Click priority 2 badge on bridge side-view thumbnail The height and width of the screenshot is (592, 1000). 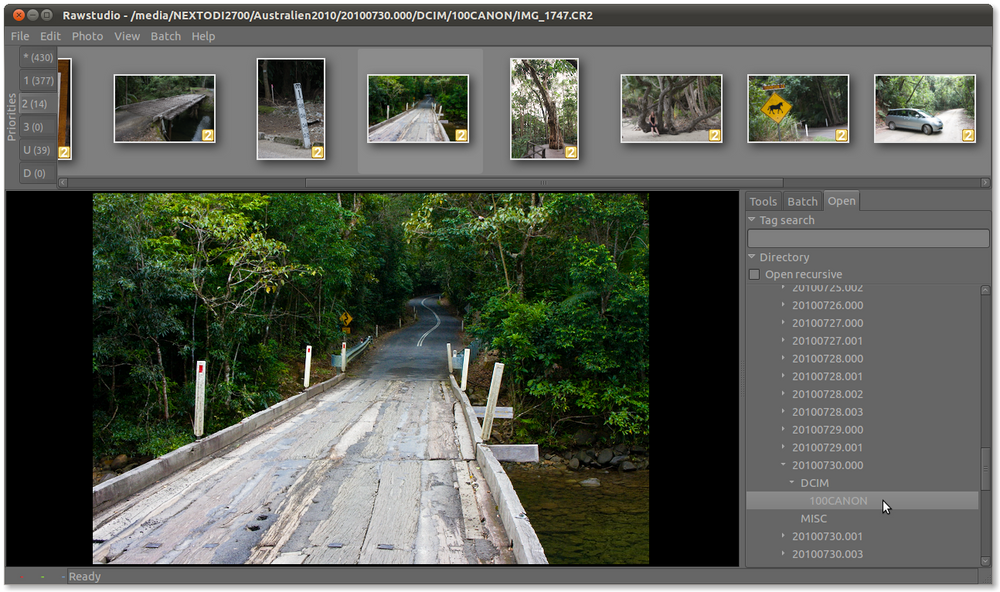coord(207,135)
